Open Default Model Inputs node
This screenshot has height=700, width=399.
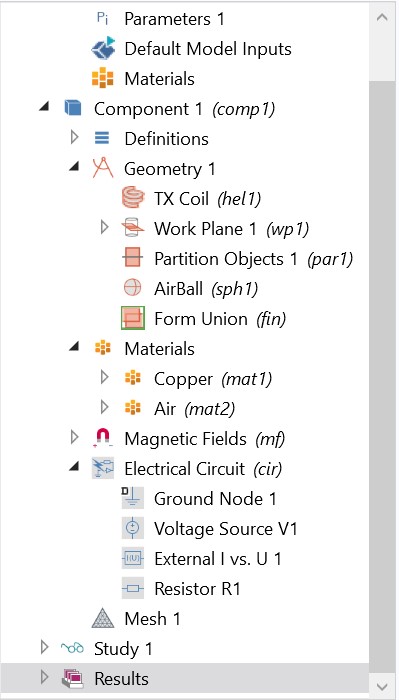point(191,49)
